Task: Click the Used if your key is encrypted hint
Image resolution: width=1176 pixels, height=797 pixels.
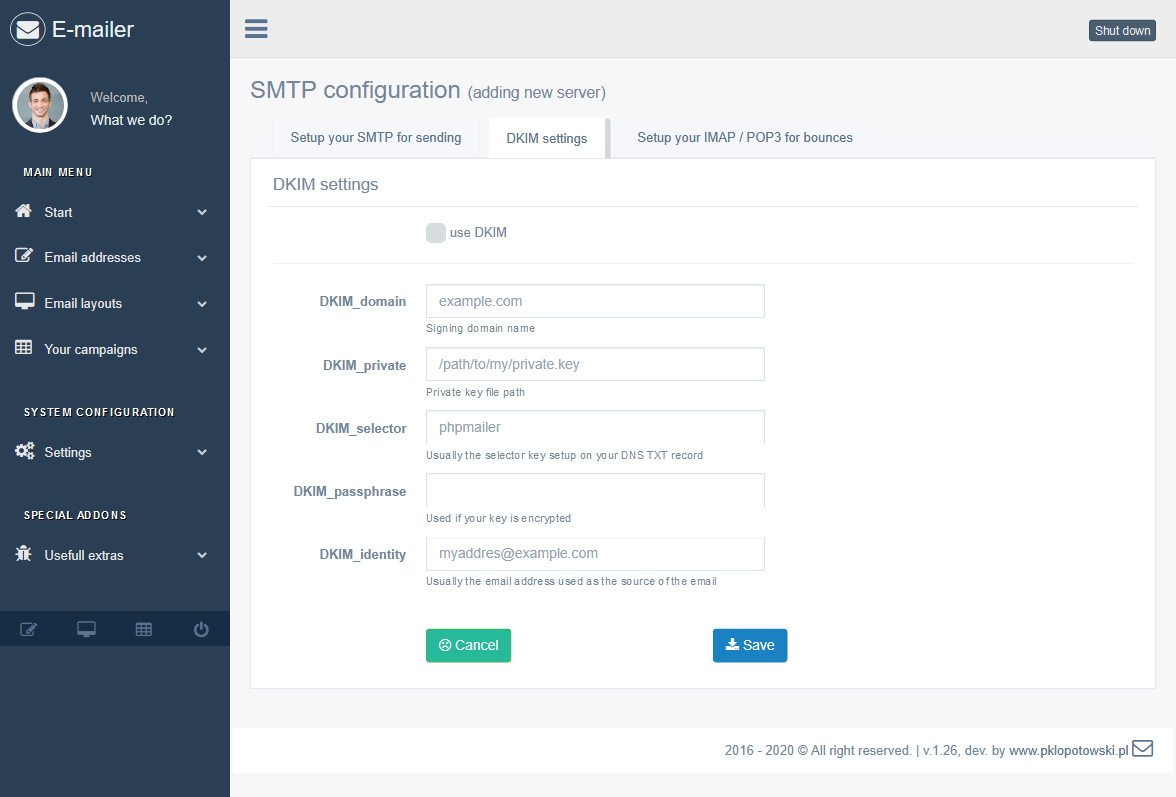Action: tap(499, 518)
